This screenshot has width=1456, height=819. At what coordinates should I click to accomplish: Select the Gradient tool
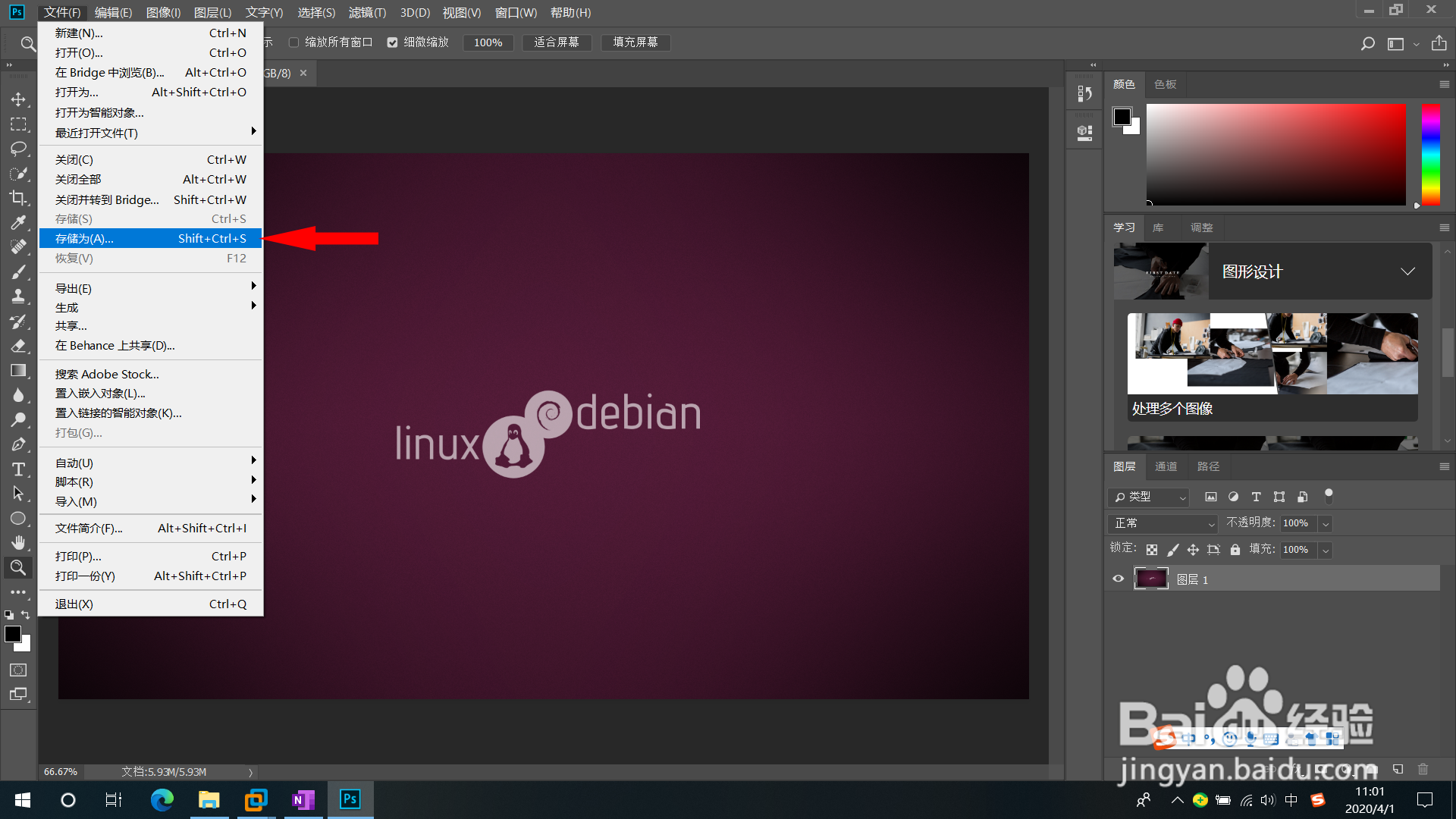pos(18,371)
